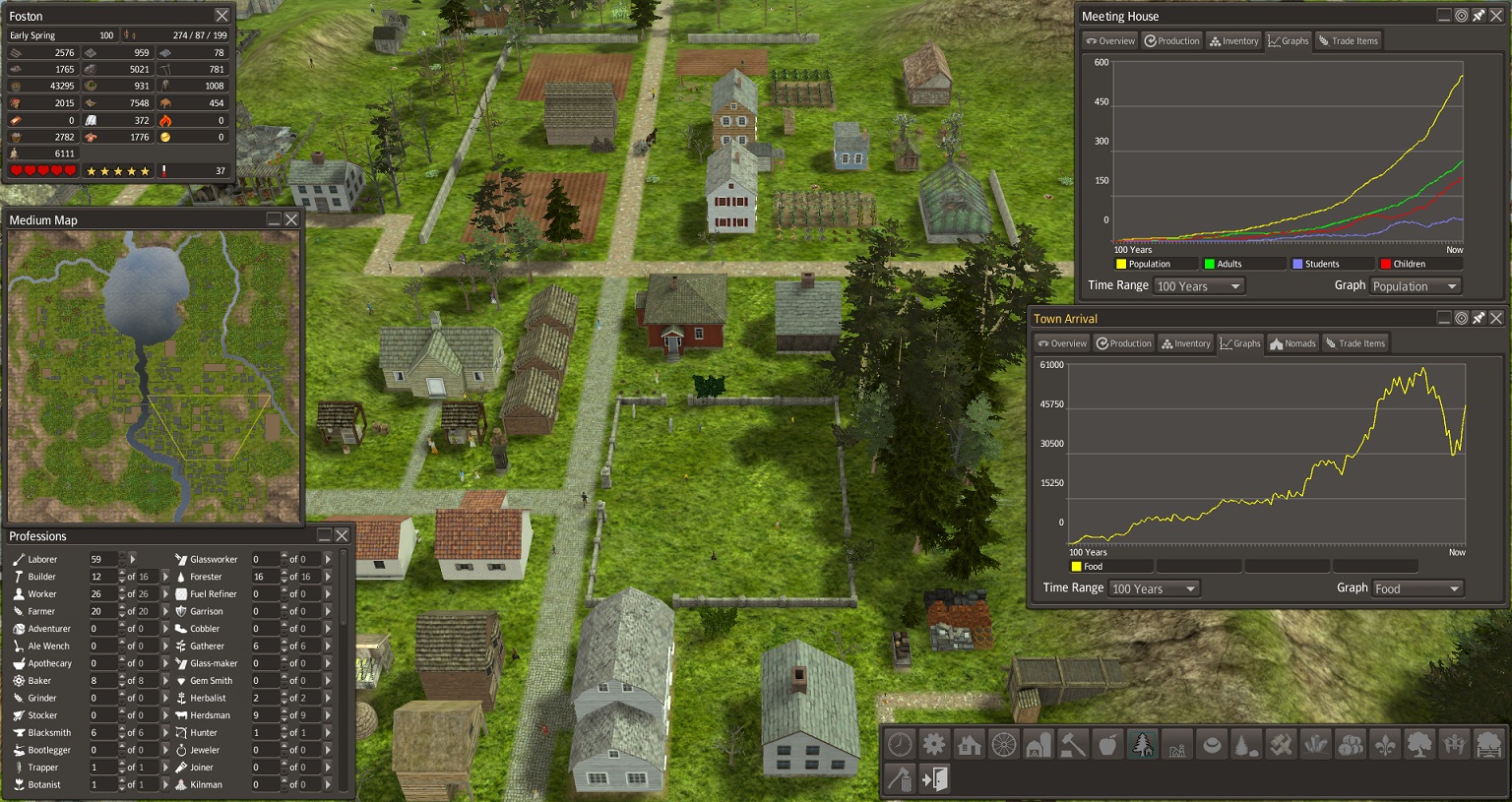Viewport: 1512px width, 802px height.
Task: Pin the Town Arrival window
Action: [1479, 318]
